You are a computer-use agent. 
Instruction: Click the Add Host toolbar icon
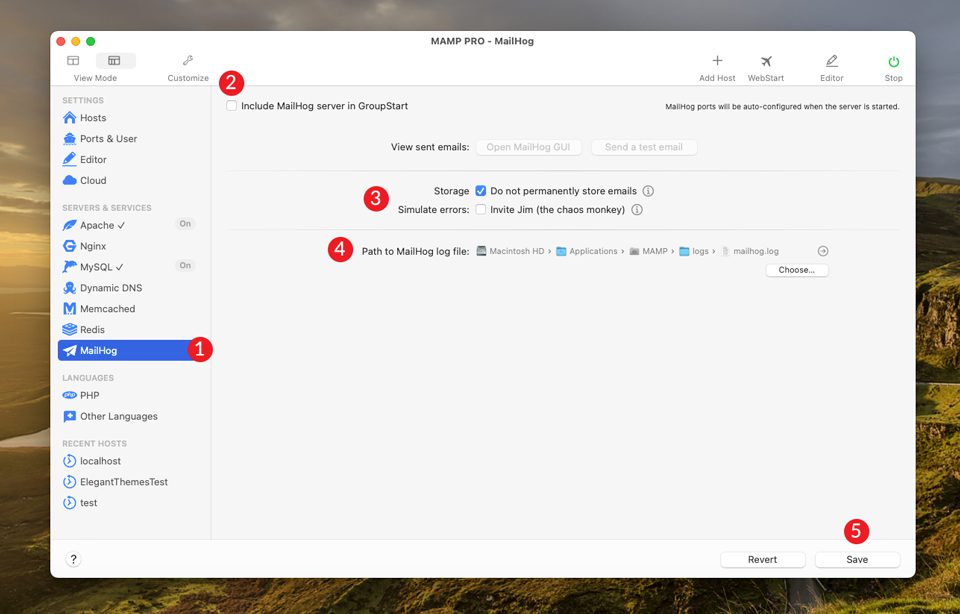click(x=716, y=65)
